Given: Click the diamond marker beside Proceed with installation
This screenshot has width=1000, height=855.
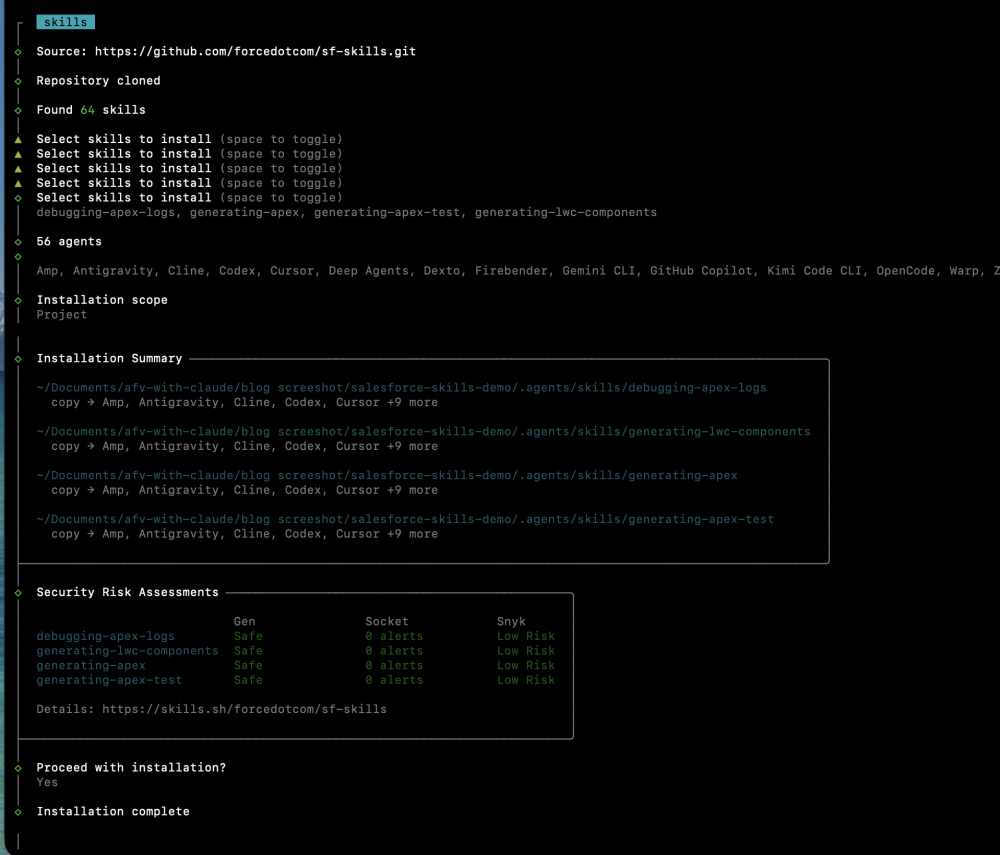Looking at the screenshot, I should [18, 768].
